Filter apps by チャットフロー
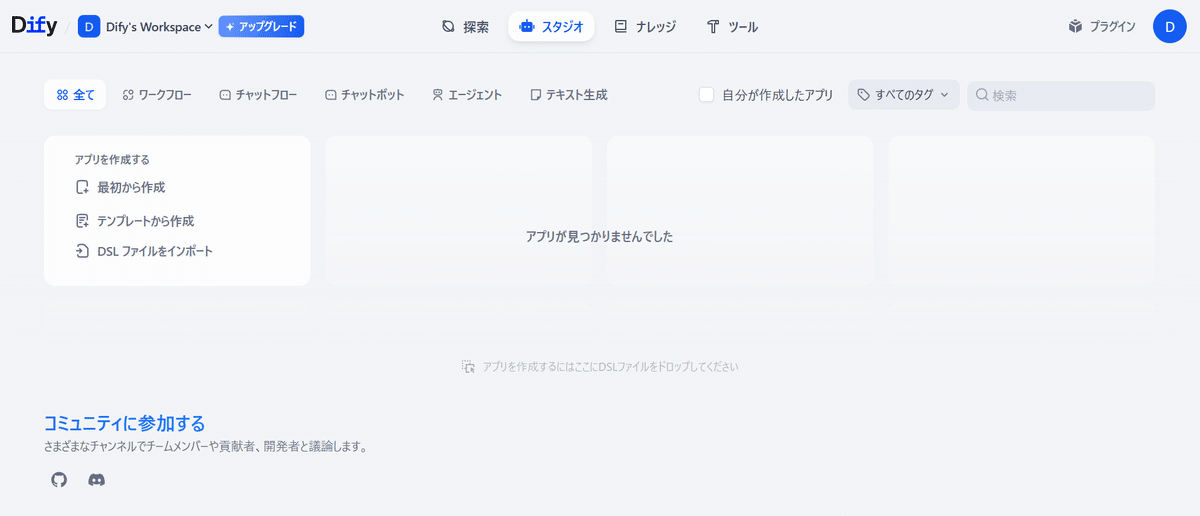The image size is (1200, 516). pyautogui.click(x=258, y=95)
